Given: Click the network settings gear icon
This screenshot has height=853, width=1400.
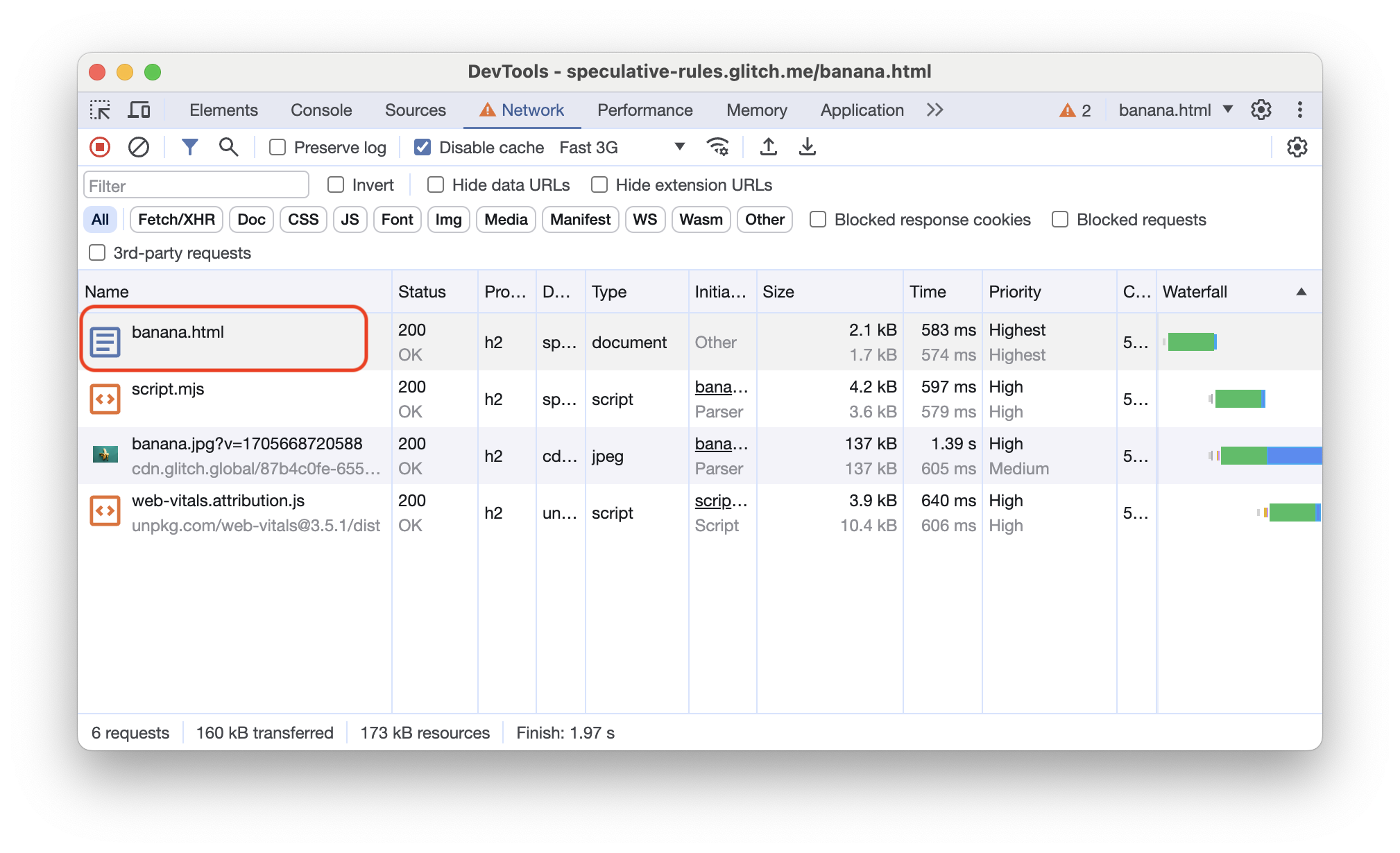Looking at the screenshot, I should click(x=1296, y=147).
